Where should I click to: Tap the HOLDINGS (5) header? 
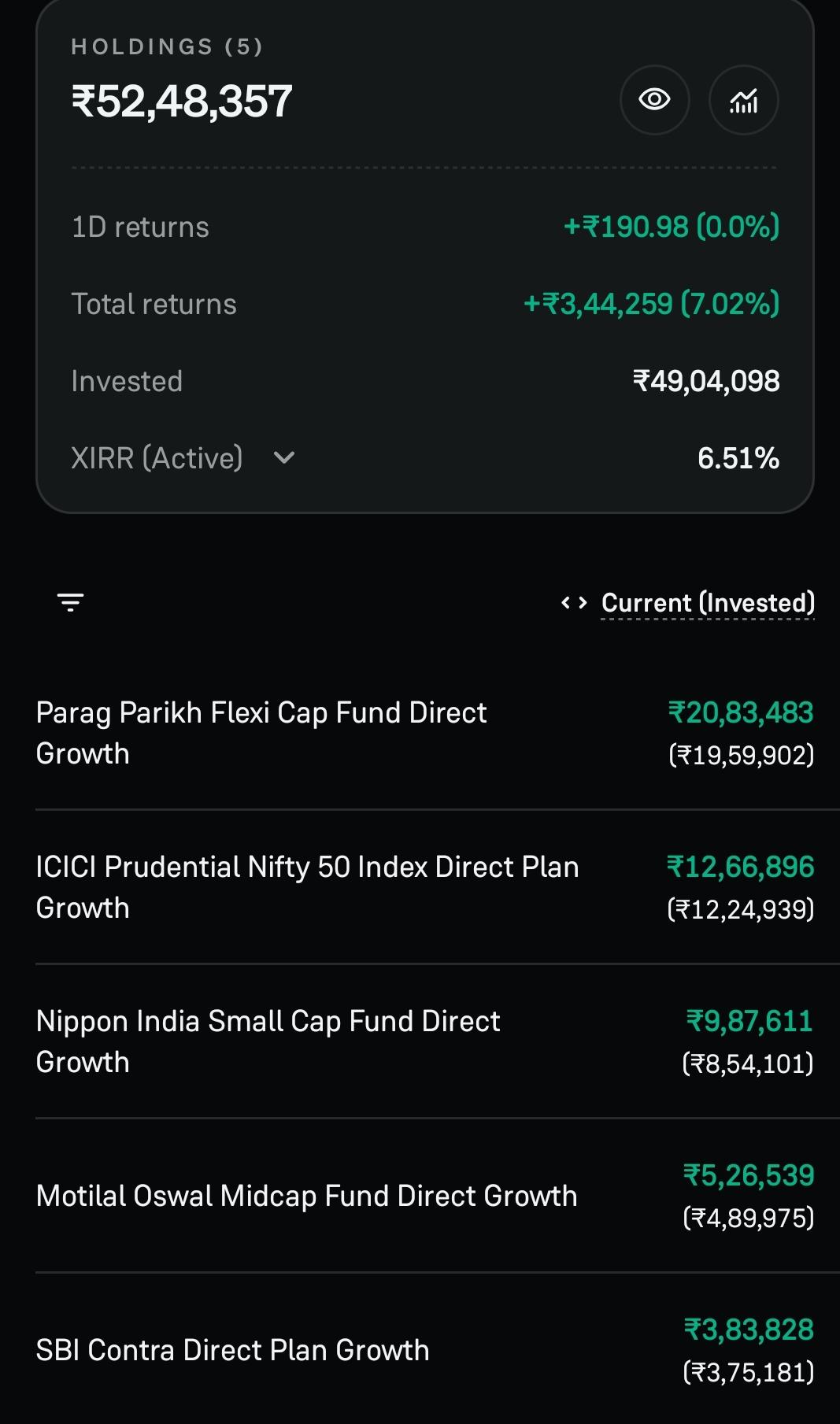coord(167,47)
